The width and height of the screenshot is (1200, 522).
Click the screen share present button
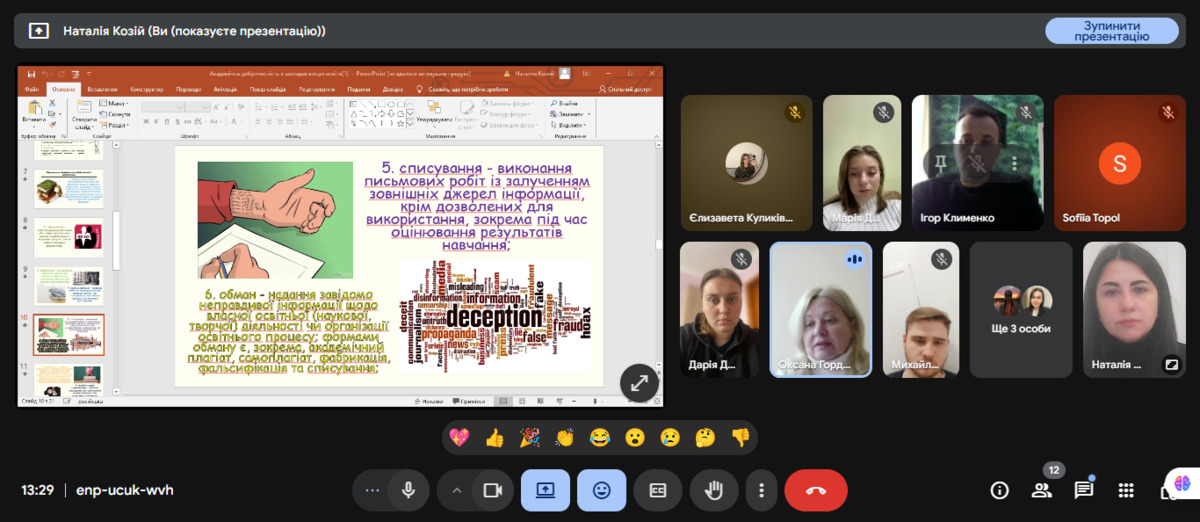click(545, 490)
